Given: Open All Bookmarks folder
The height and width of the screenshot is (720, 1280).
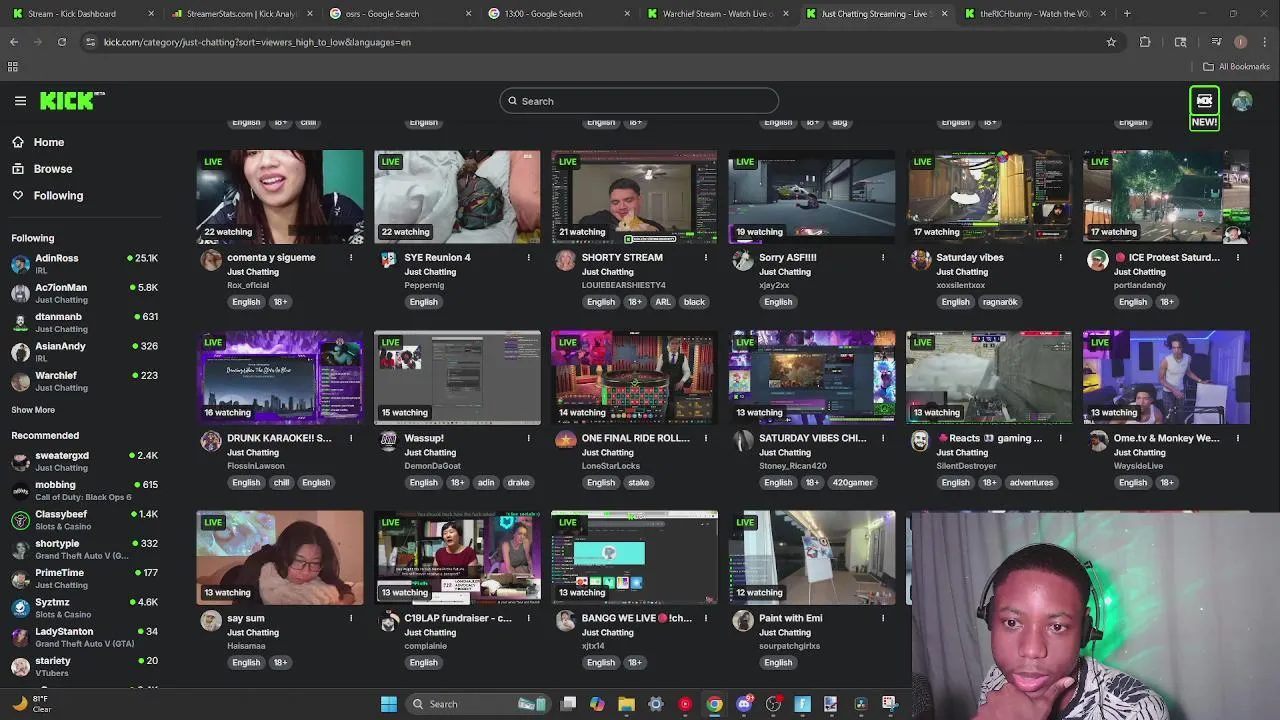Looking at the screenshot, I should pos(1237,67).
